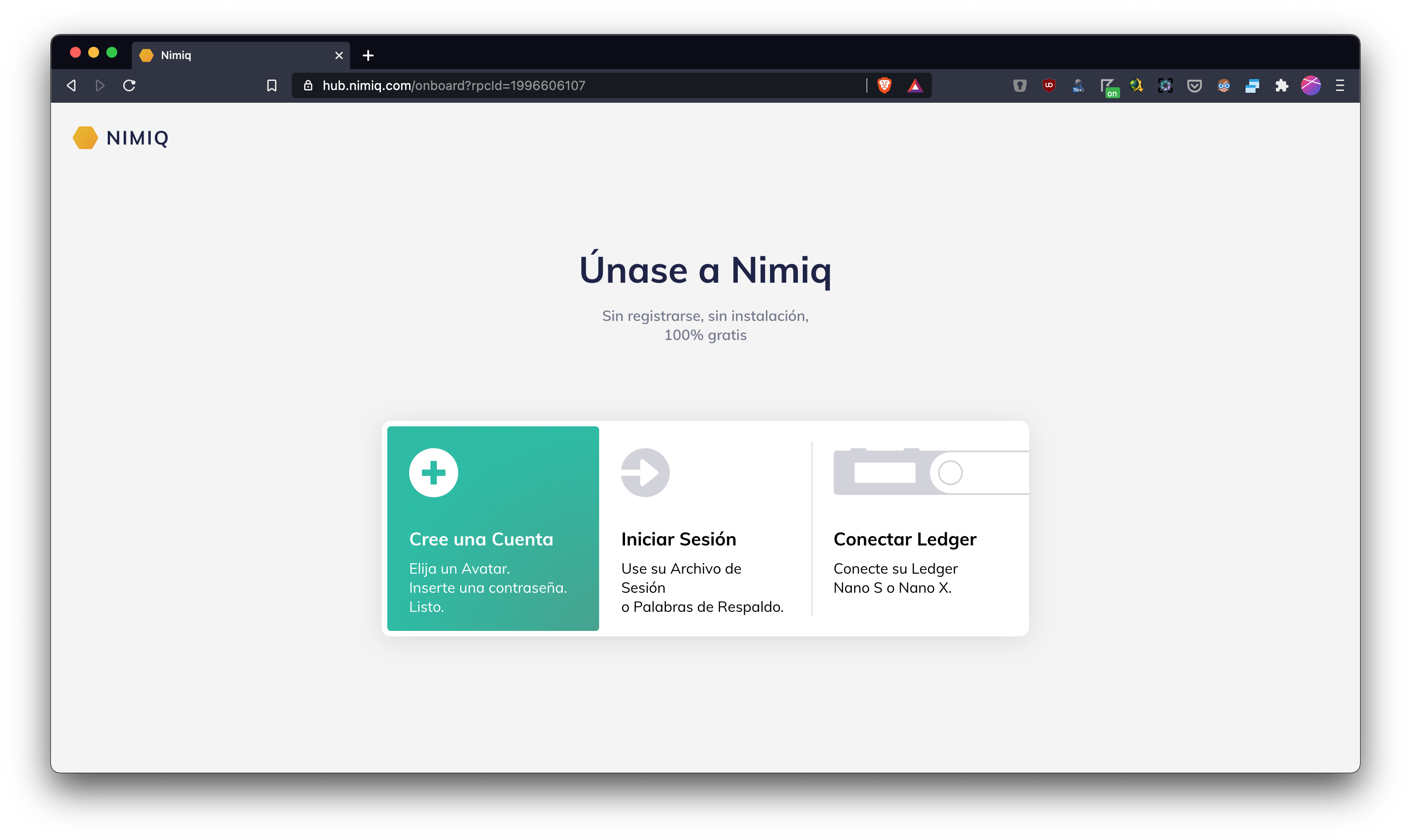Click the green maximize window button
This screenshot has width=1411, height=840.
point(112,53)
